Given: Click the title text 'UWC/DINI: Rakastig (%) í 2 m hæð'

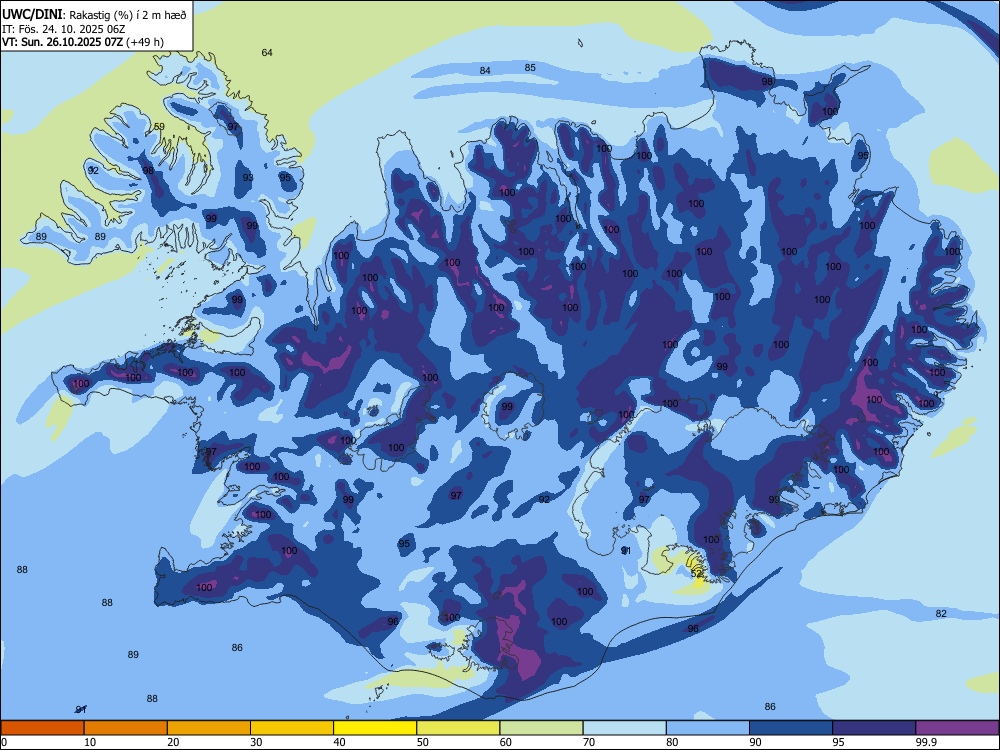Looking at the screenshot, I should pyautogui.click(x=94, y=14).
